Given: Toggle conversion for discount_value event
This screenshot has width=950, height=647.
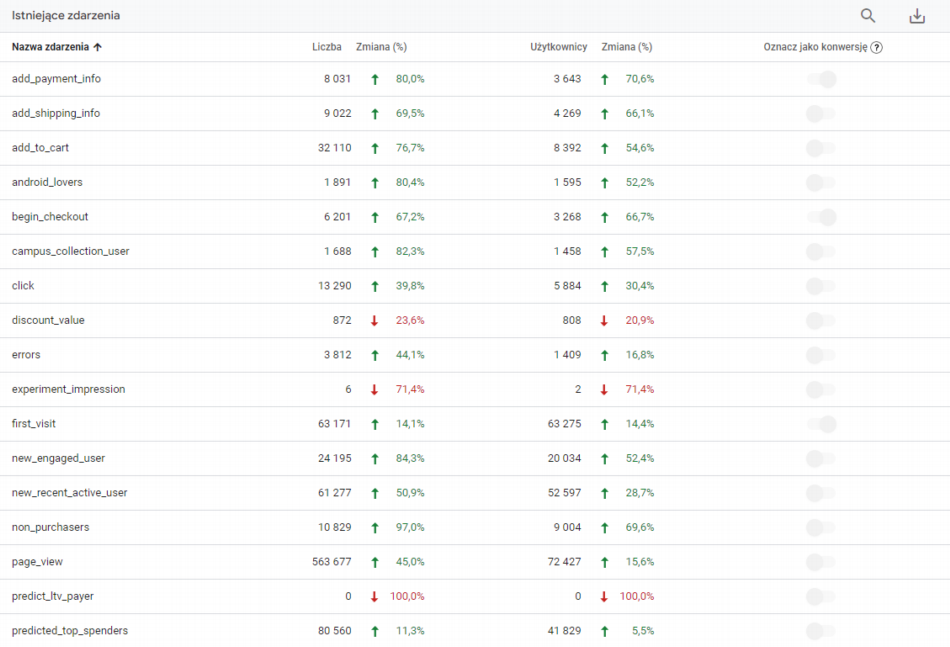Looking at the screenshot, I should 821,320.
